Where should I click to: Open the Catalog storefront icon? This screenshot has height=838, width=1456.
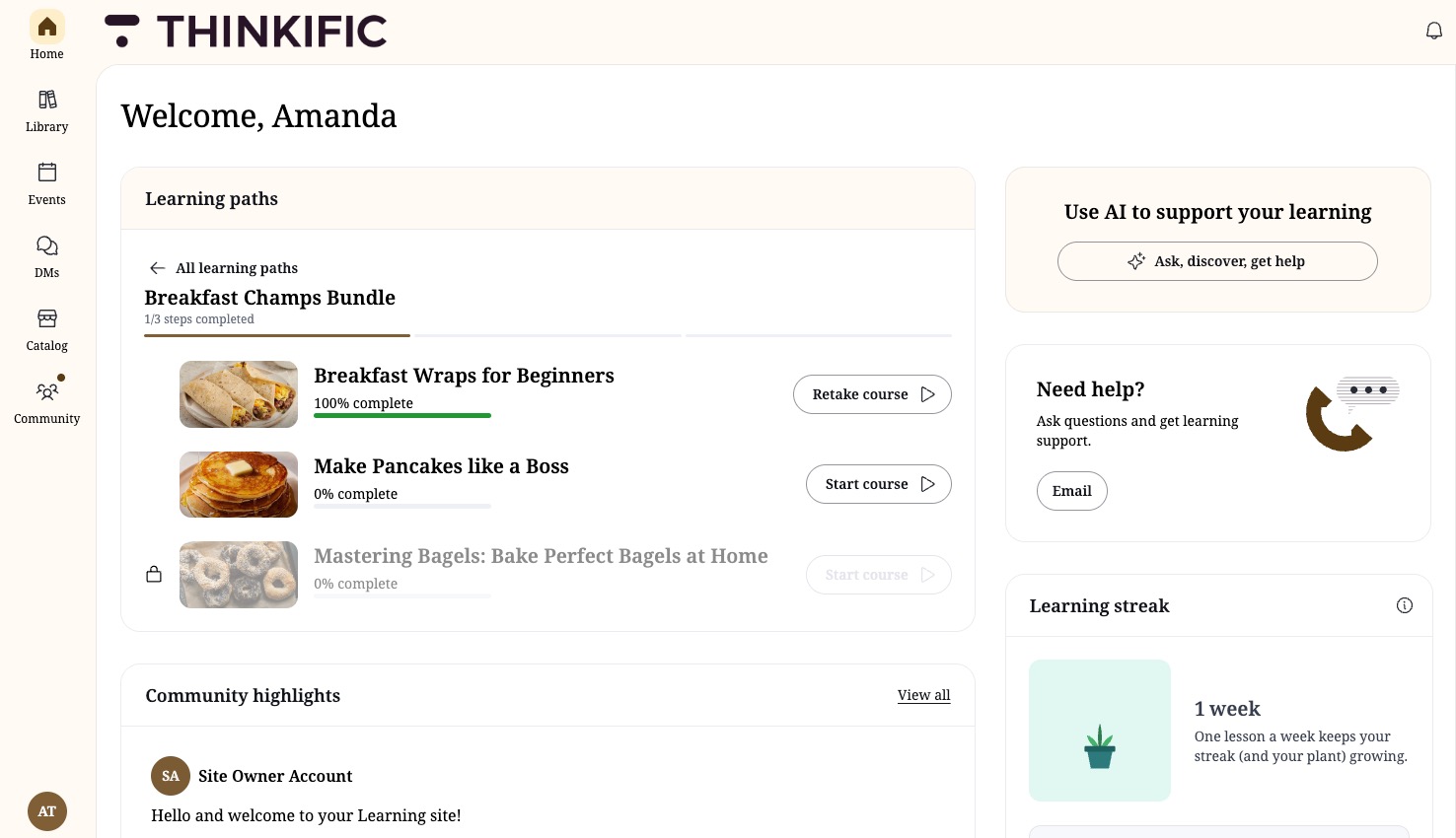[47, 318]
